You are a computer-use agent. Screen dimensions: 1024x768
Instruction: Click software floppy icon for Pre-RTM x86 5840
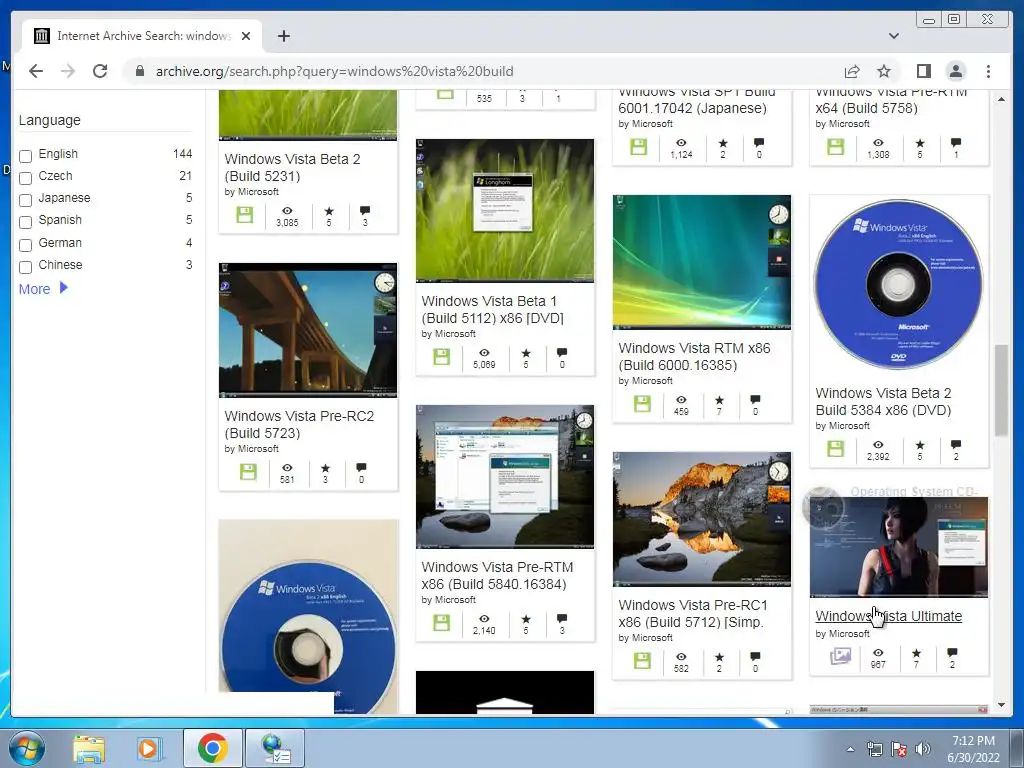point(441,622)
